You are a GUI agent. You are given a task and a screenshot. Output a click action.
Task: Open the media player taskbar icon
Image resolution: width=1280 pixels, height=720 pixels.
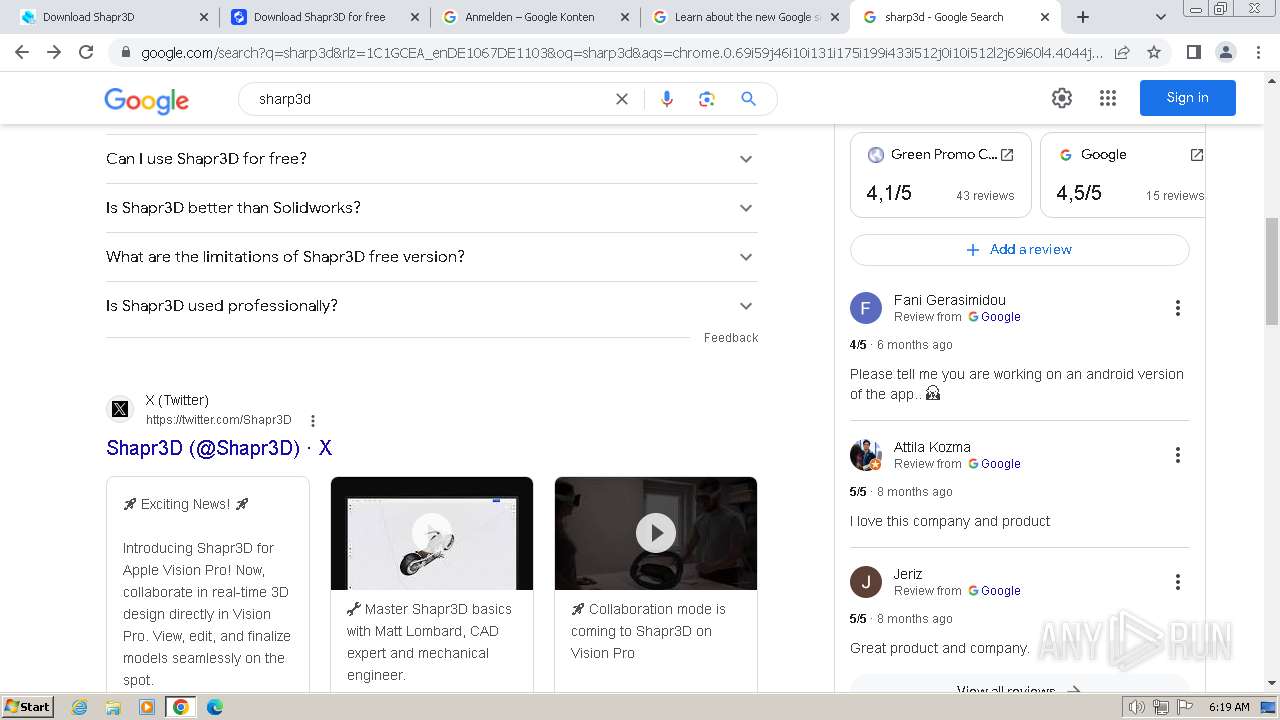tap(147, 707)
